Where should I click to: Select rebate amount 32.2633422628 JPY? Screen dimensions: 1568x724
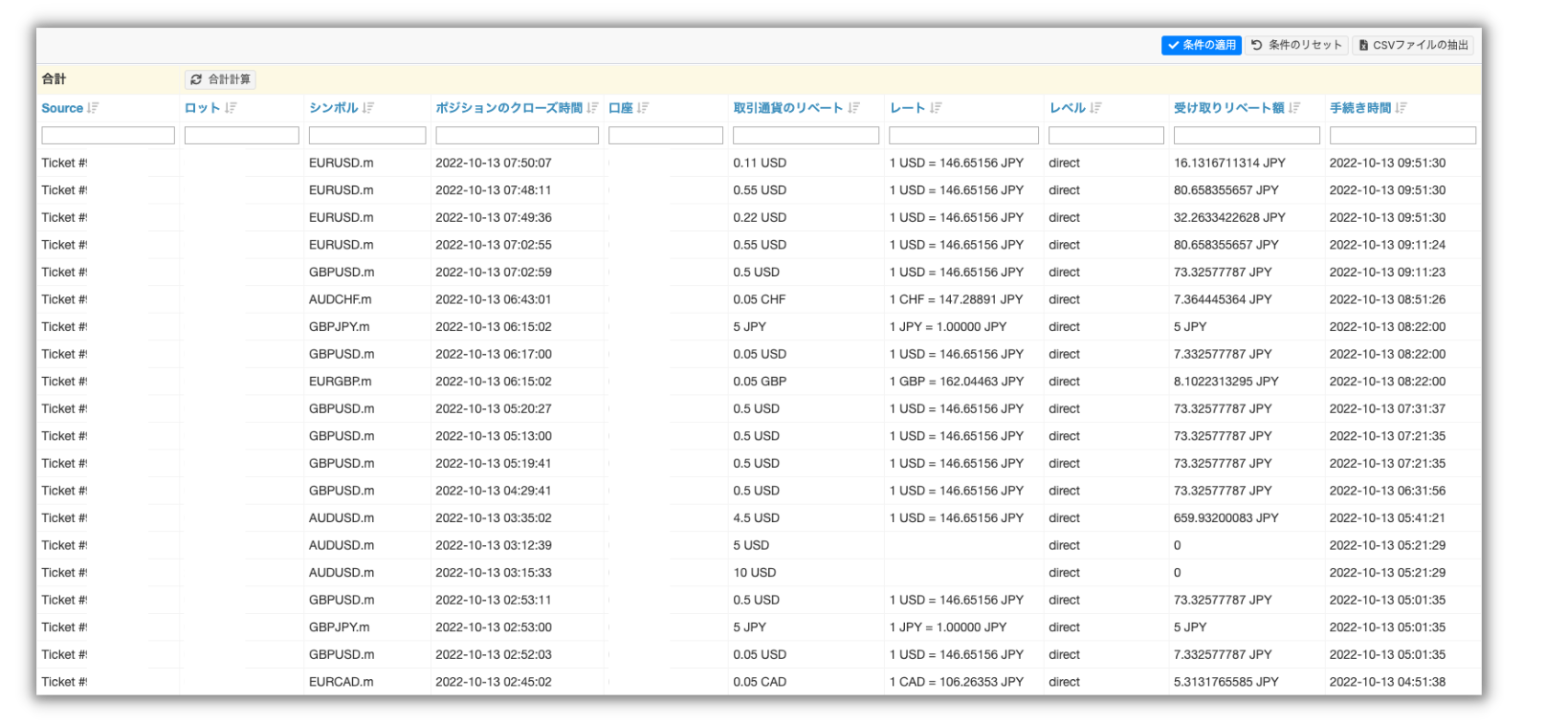(1230, 218)
